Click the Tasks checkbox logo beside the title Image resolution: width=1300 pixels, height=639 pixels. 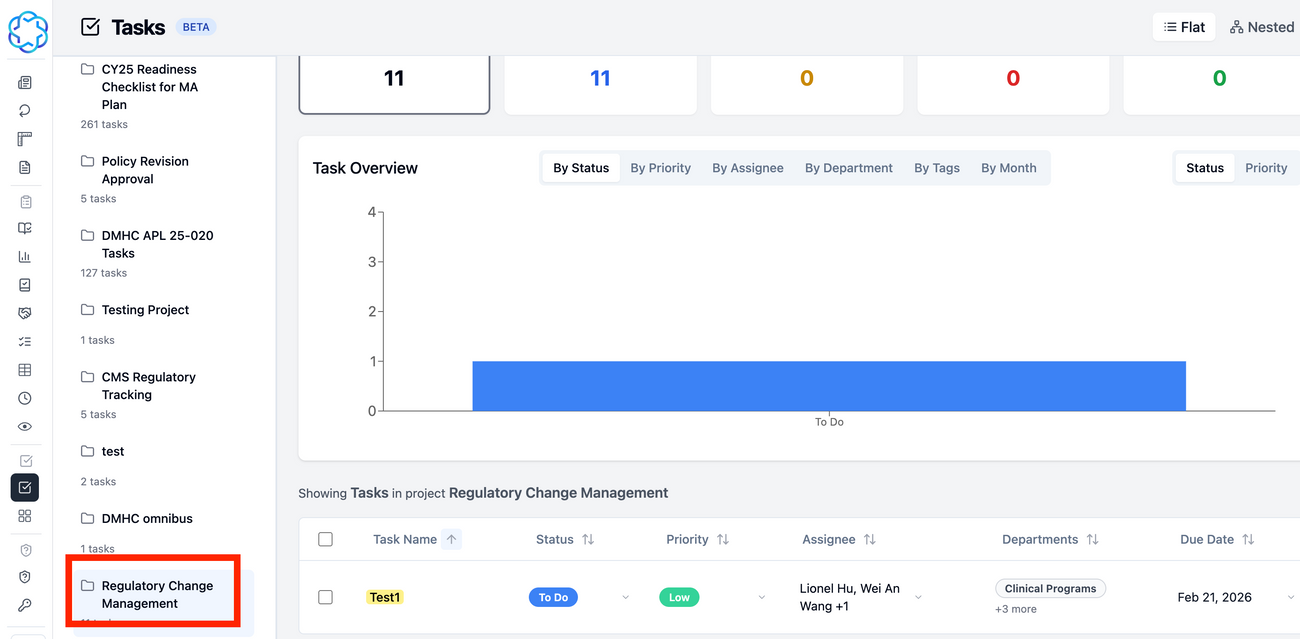90,27
